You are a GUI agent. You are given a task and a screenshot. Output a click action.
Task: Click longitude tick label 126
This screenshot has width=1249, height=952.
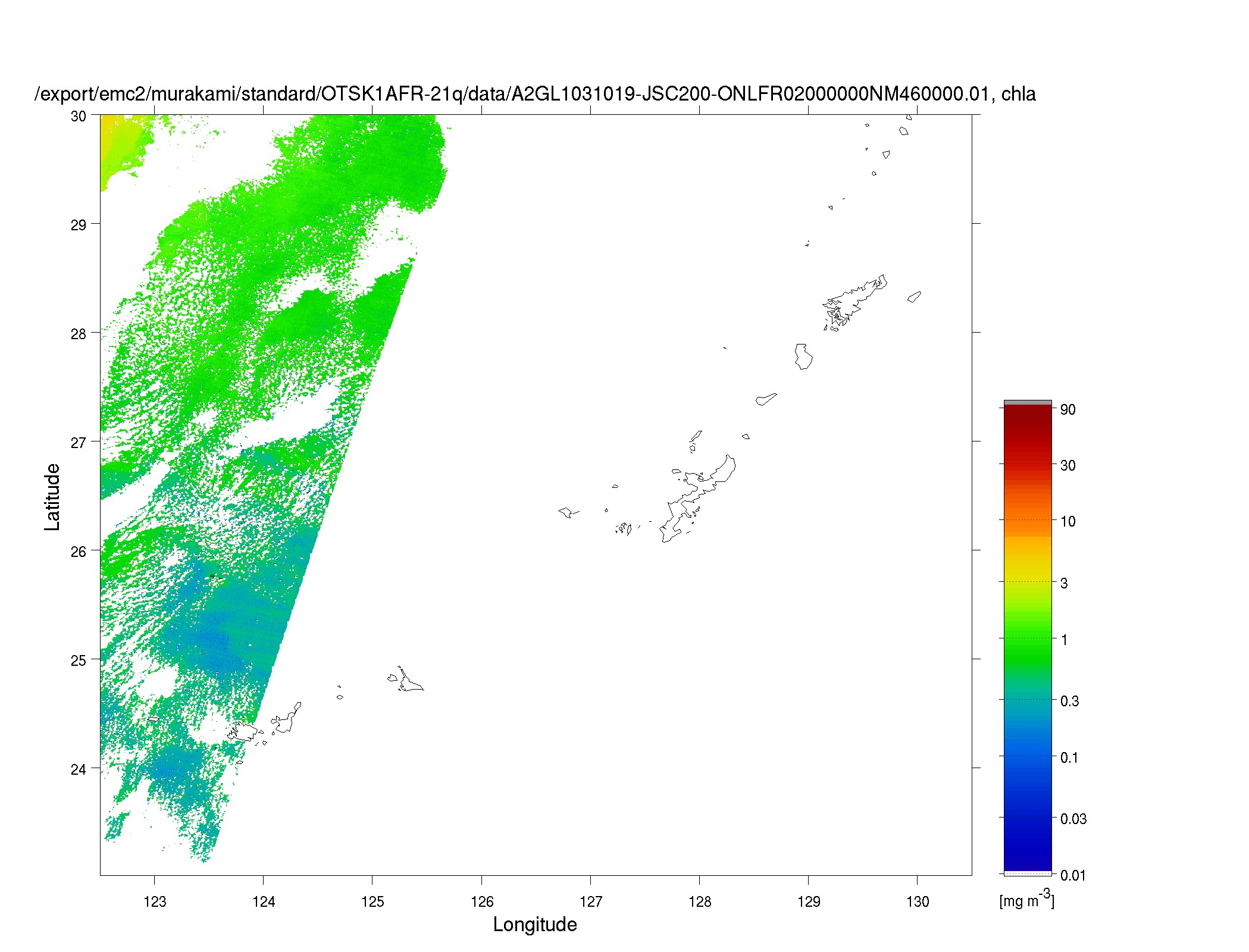coord(481,901)
